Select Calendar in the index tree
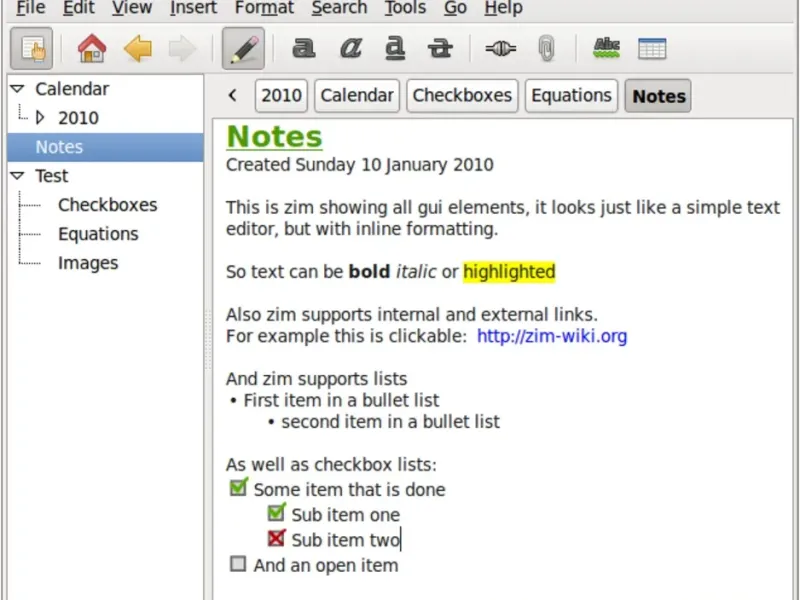This screenshot has width=800, height=600. [x=72, y=89]
